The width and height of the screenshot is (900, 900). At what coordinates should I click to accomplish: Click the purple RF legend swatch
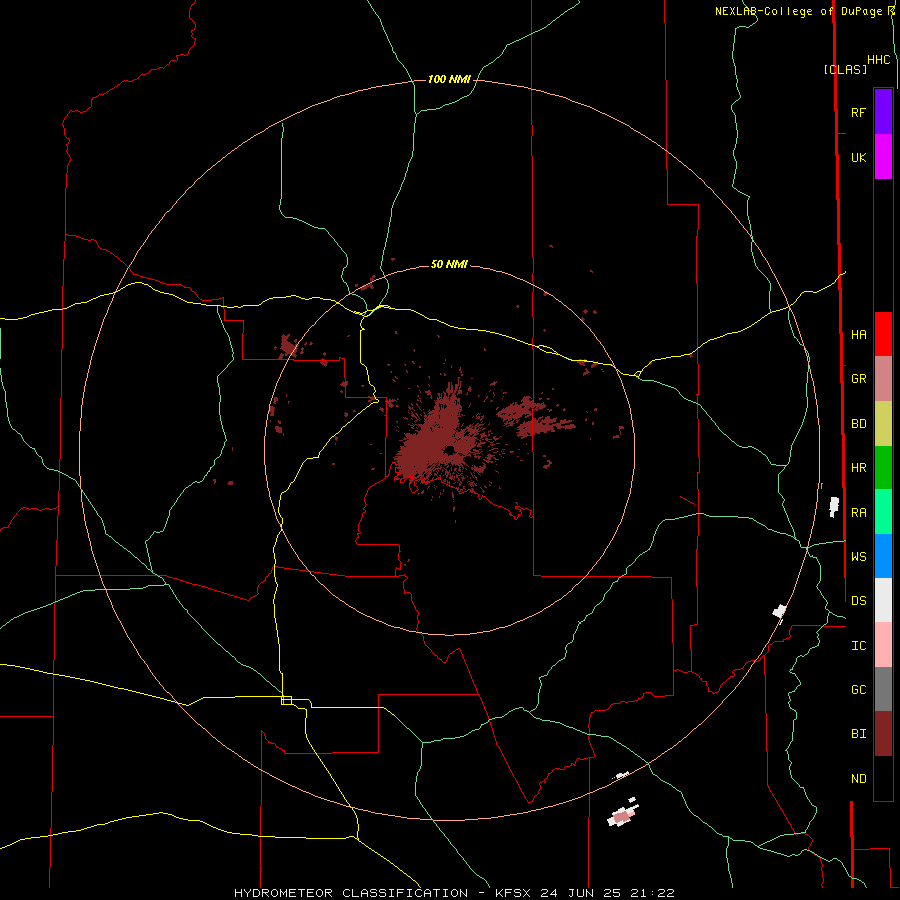click(x=883, y=112)
